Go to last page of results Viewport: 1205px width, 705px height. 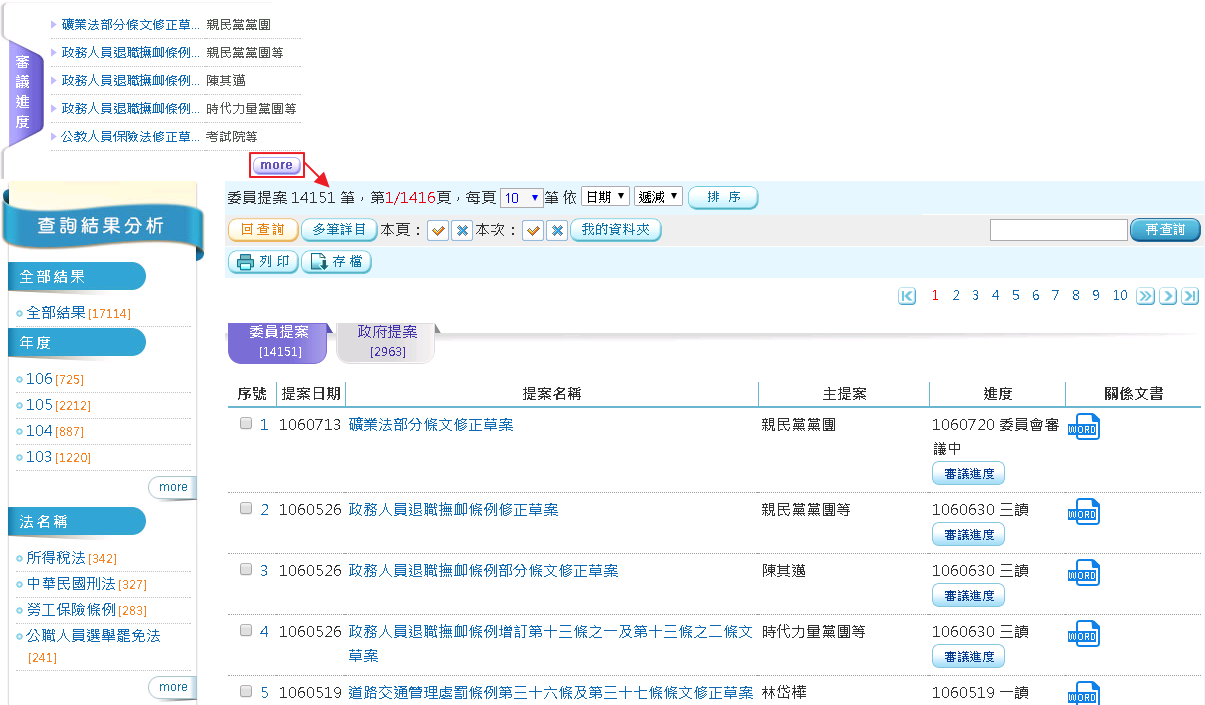coord(1190,296)
